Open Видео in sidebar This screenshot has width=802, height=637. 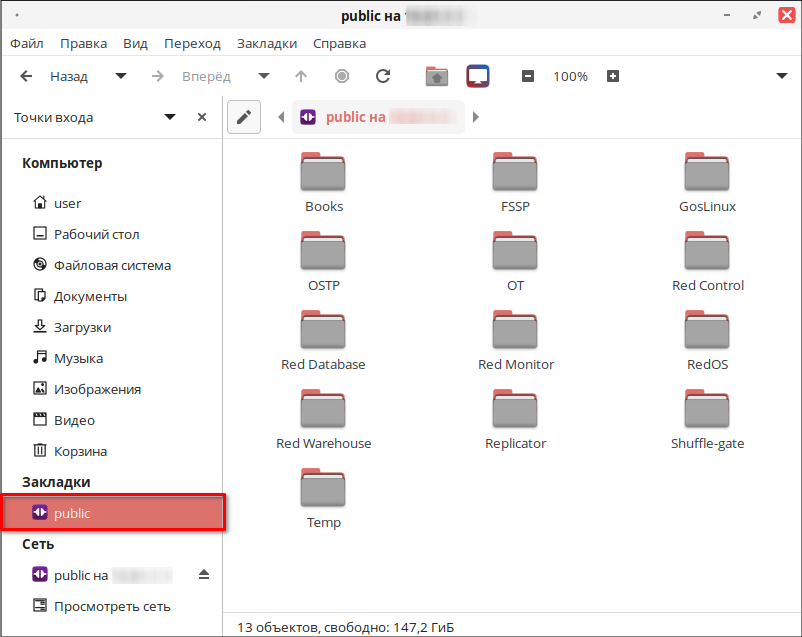pyautogui.click(x=112, y=420)
